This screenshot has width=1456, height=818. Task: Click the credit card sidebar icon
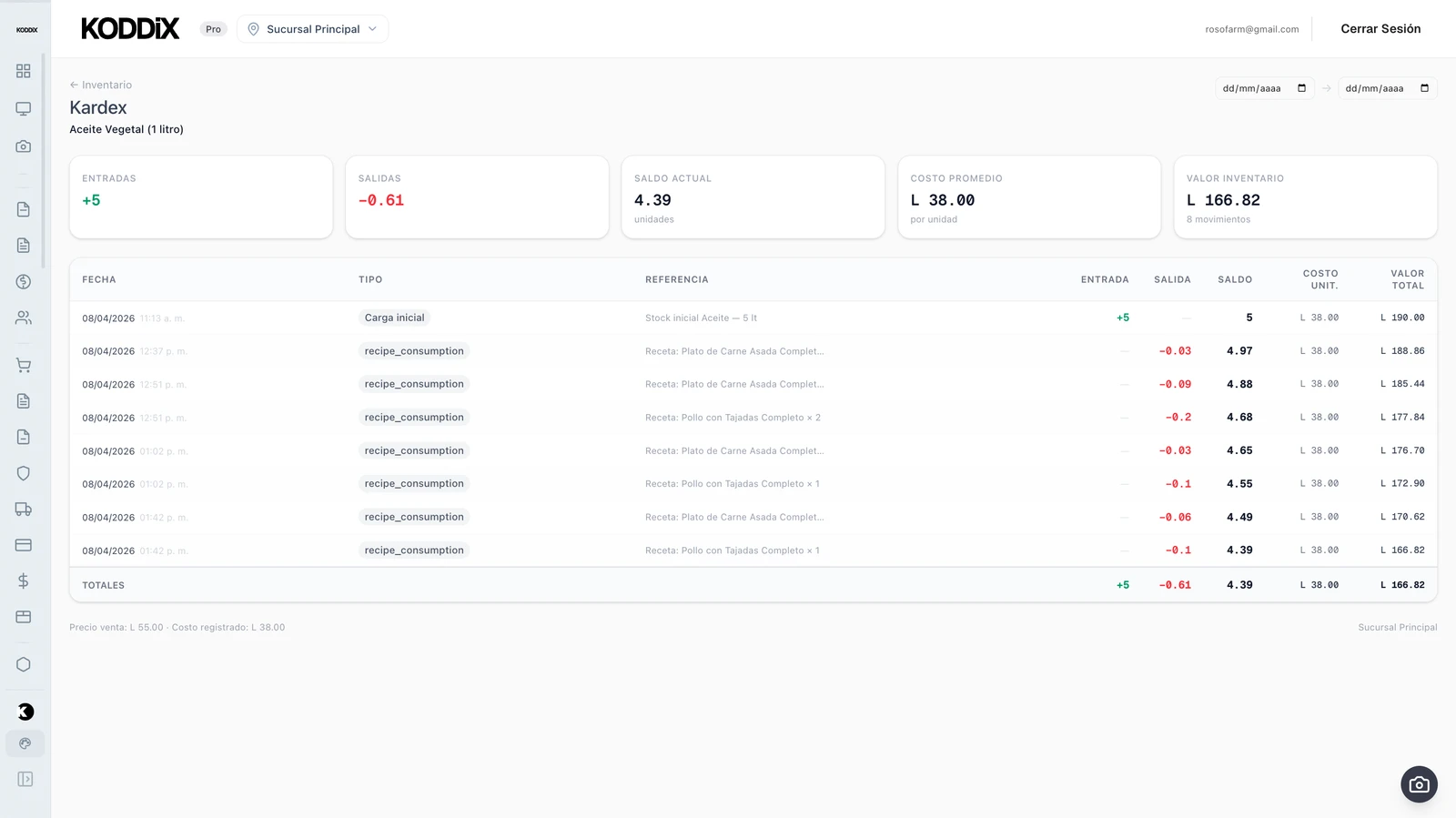(x=24, y=545)
